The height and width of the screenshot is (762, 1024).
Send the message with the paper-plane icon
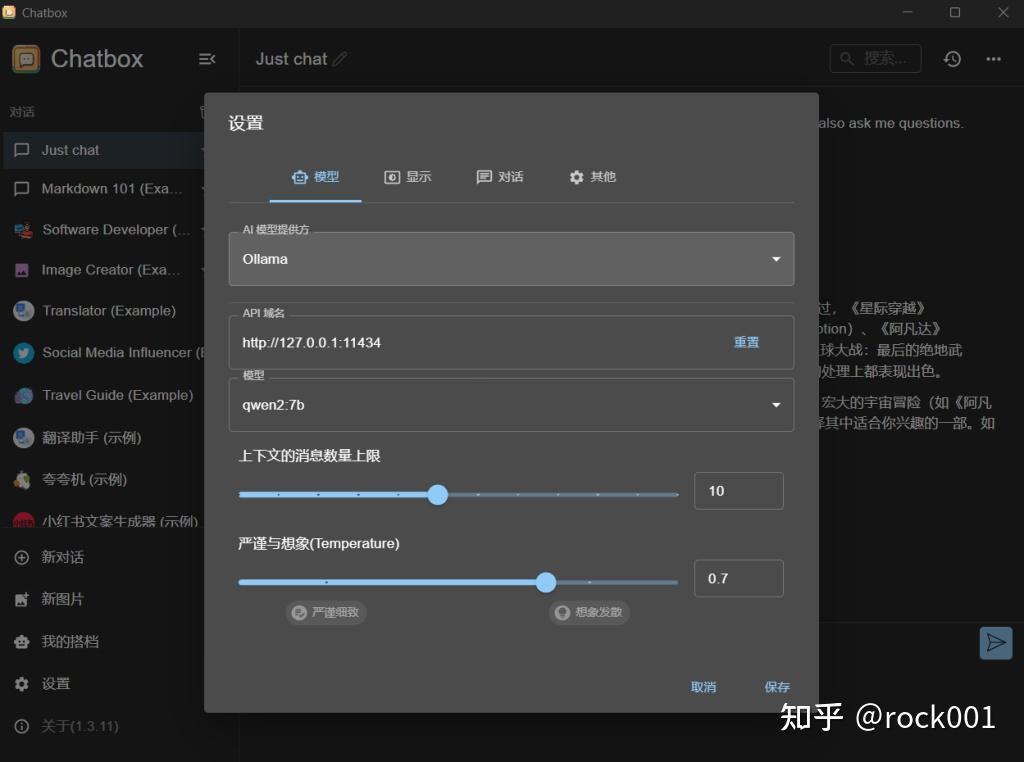996,643
